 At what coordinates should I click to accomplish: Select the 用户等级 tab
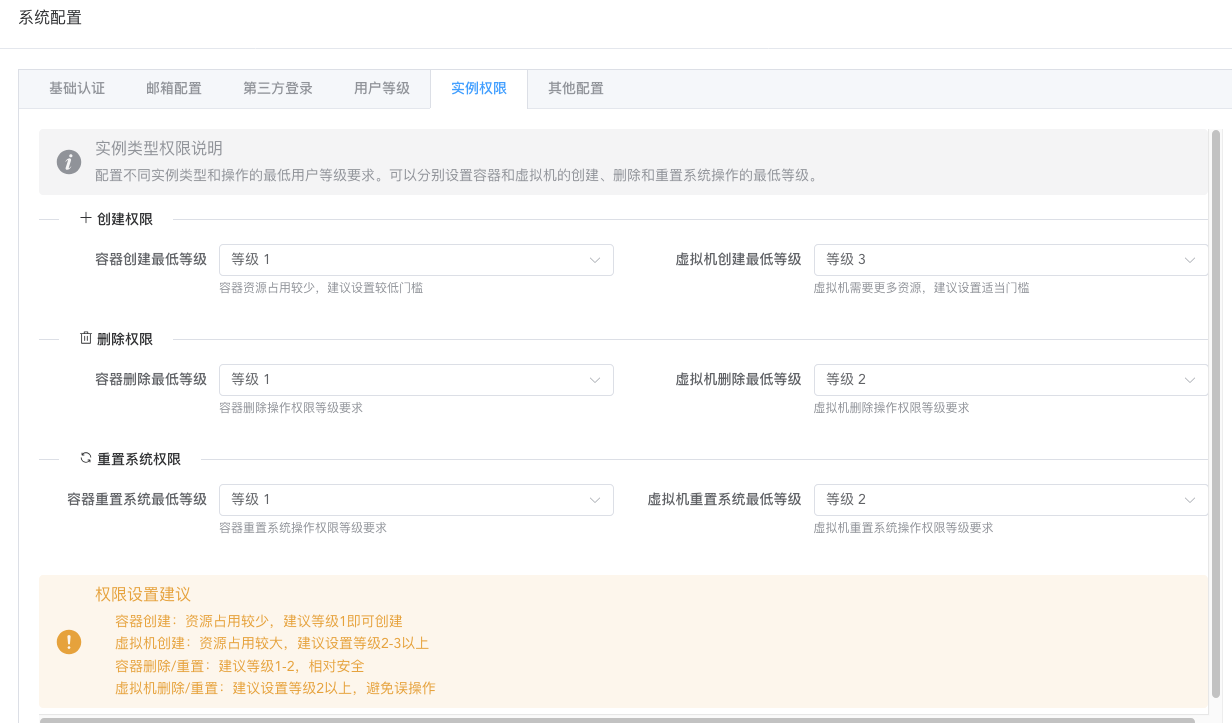tap(382, 89)
